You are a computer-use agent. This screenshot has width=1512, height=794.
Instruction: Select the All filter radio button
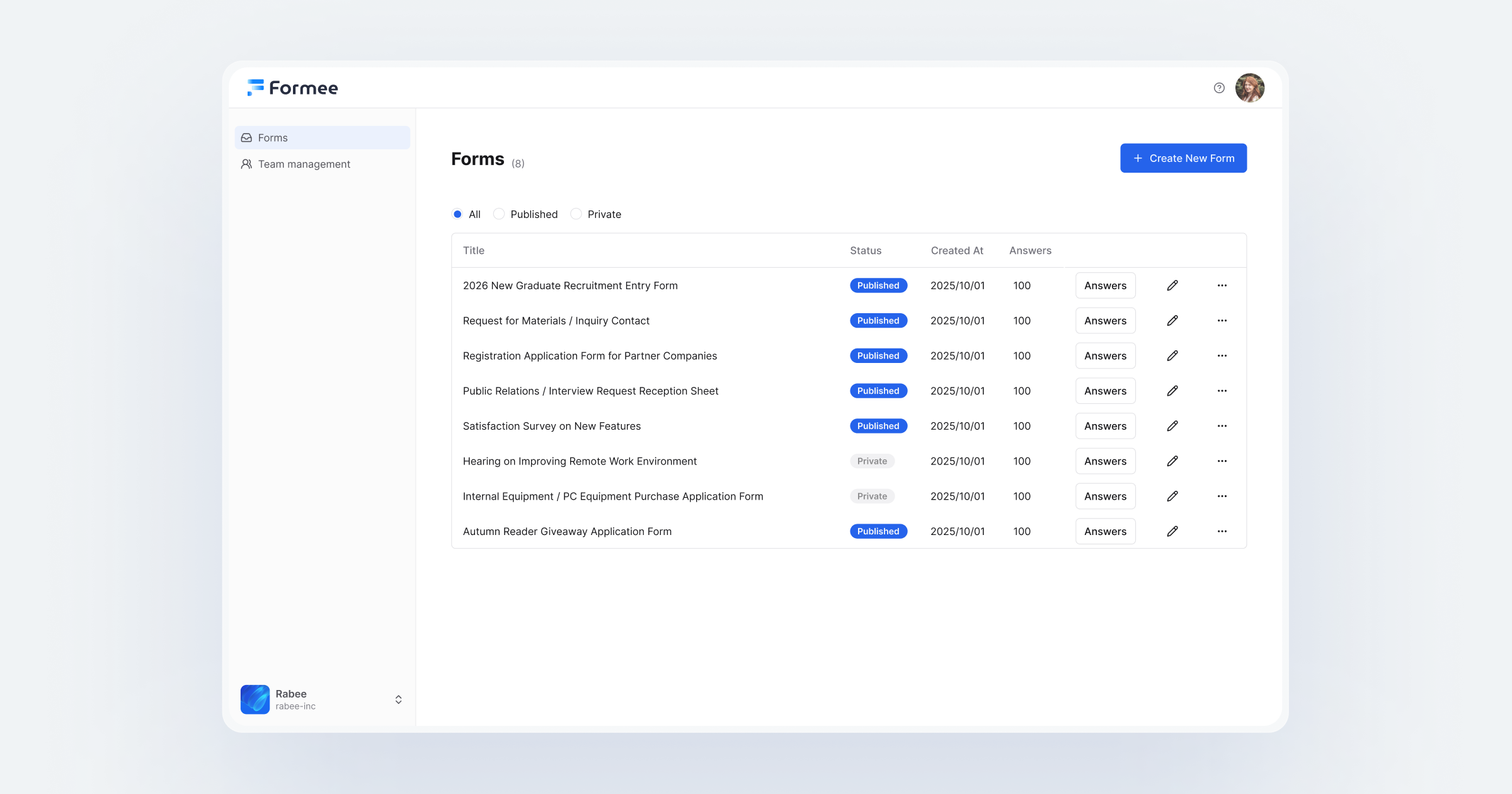pyautogui.click(x=457, y=214)
